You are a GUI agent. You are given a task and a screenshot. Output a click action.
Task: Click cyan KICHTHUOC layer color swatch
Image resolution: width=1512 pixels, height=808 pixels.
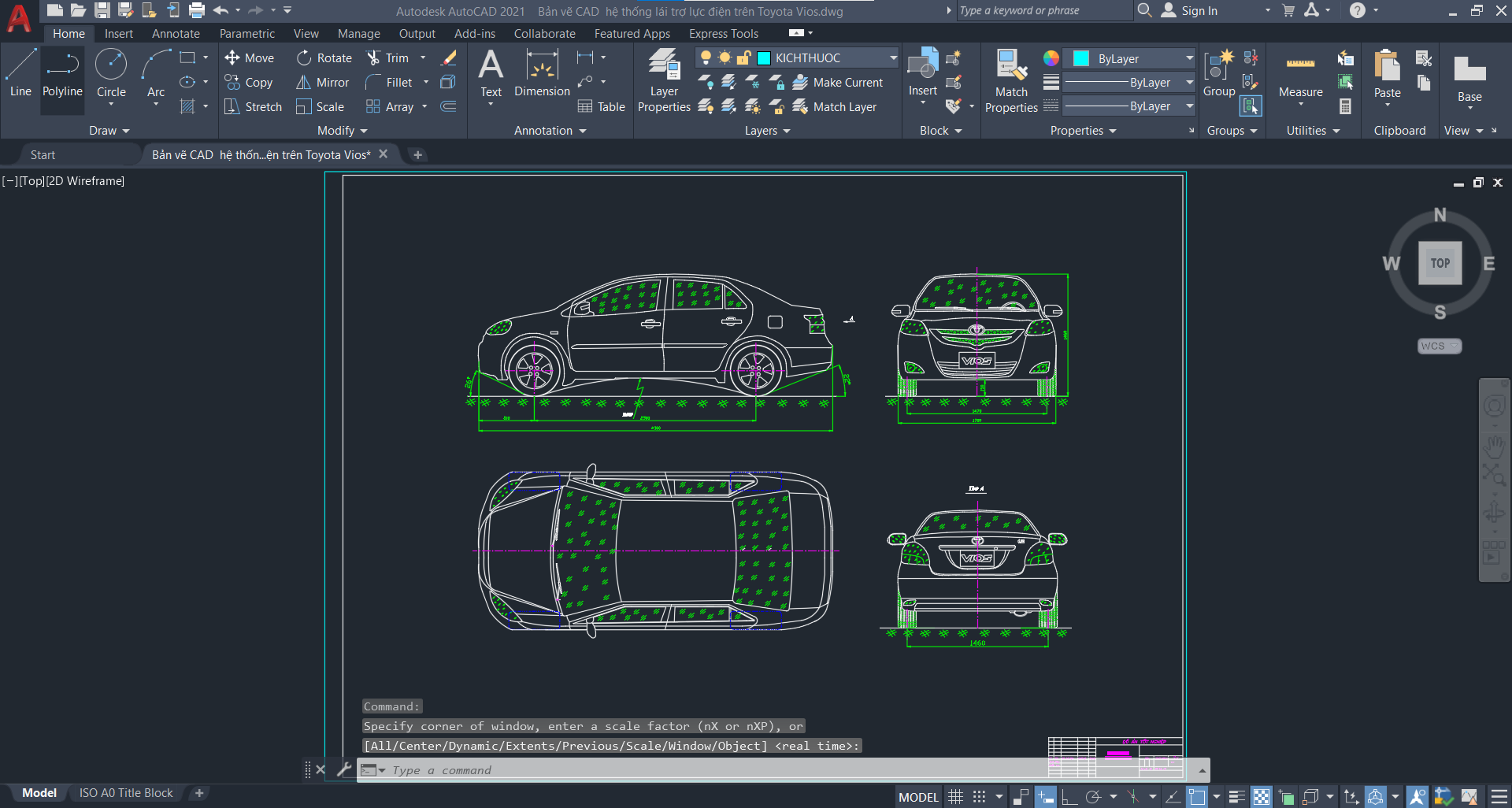coord(763,57)
